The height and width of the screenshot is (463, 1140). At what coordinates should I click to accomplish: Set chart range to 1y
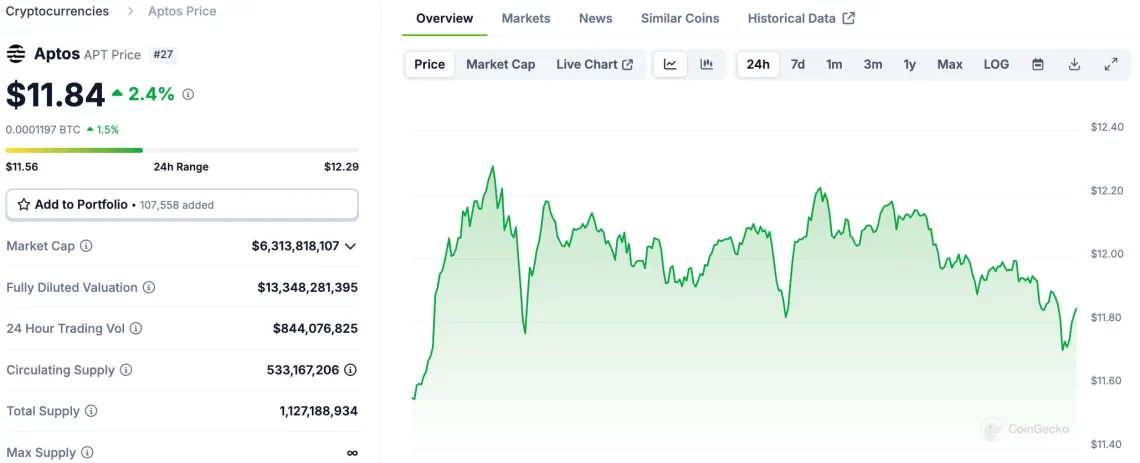pos(910,64)
